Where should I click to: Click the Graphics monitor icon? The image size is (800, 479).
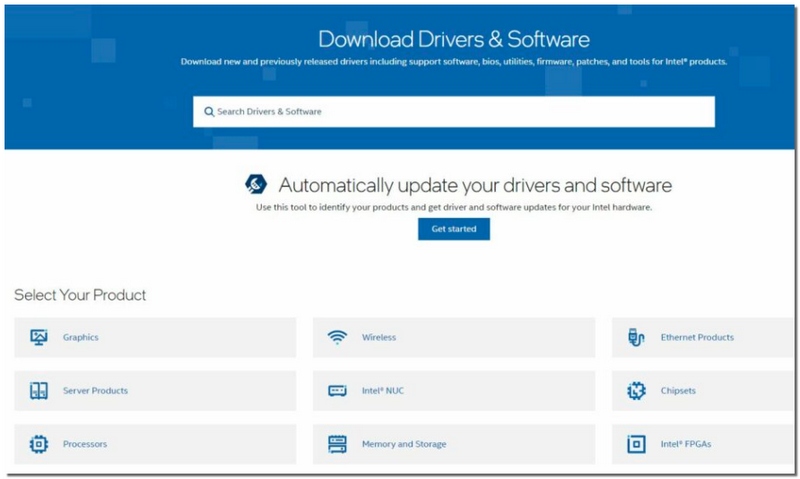39,337
